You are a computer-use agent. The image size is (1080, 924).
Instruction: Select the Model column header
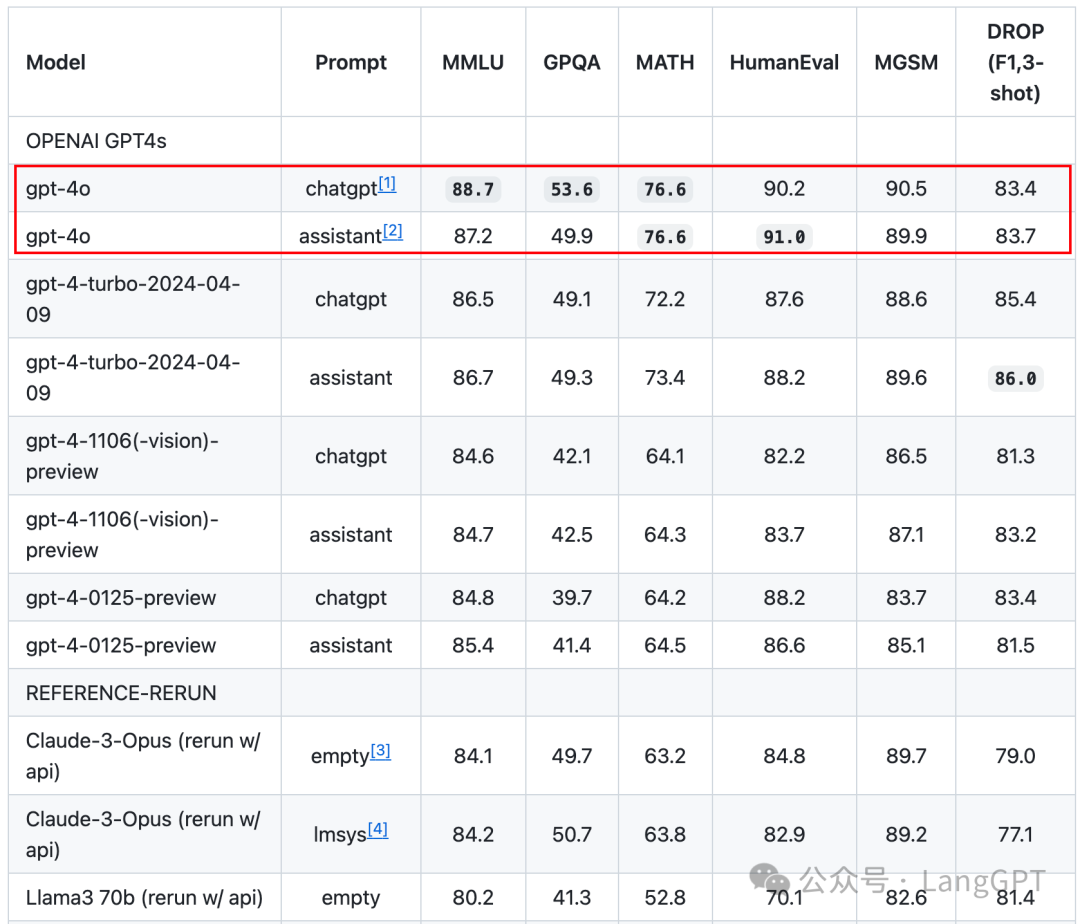pyautogui.click(x=56, y=62)
